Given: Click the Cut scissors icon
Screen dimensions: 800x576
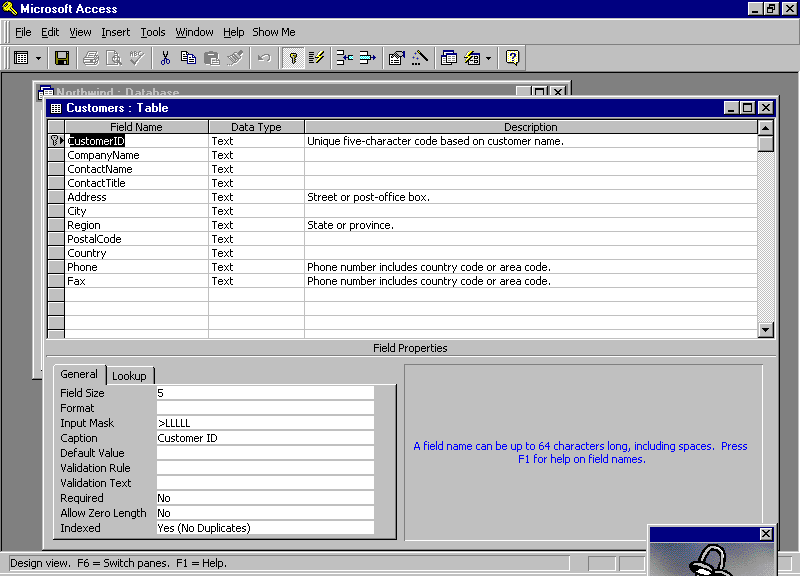Looking at the screenshot, I should pyautogui.click(x=165, y=58).
